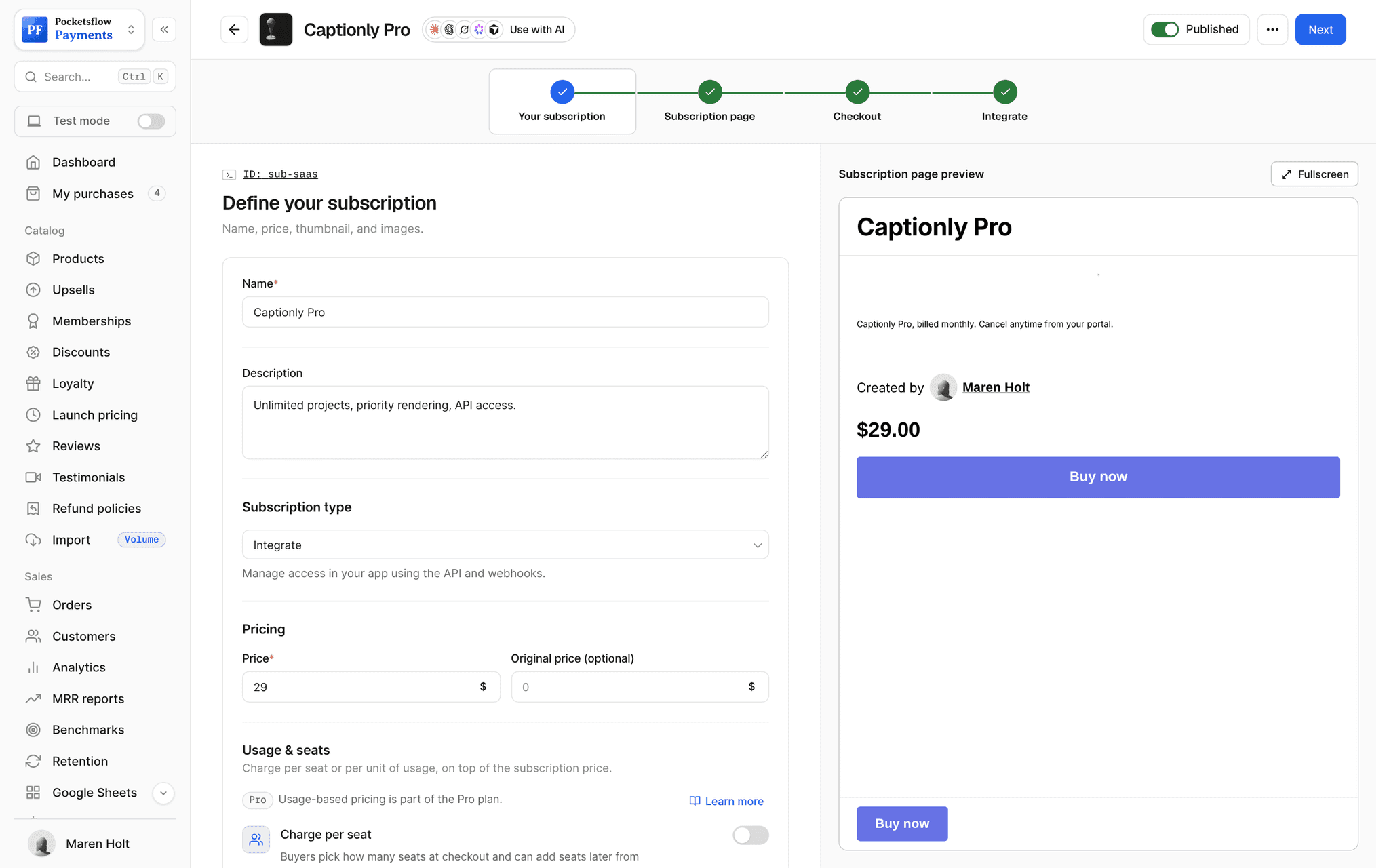The width and height of the screenshot is (1389, 868).
Task: Click the Next button
Action: pyautogui.click(x=1320, y=30)
